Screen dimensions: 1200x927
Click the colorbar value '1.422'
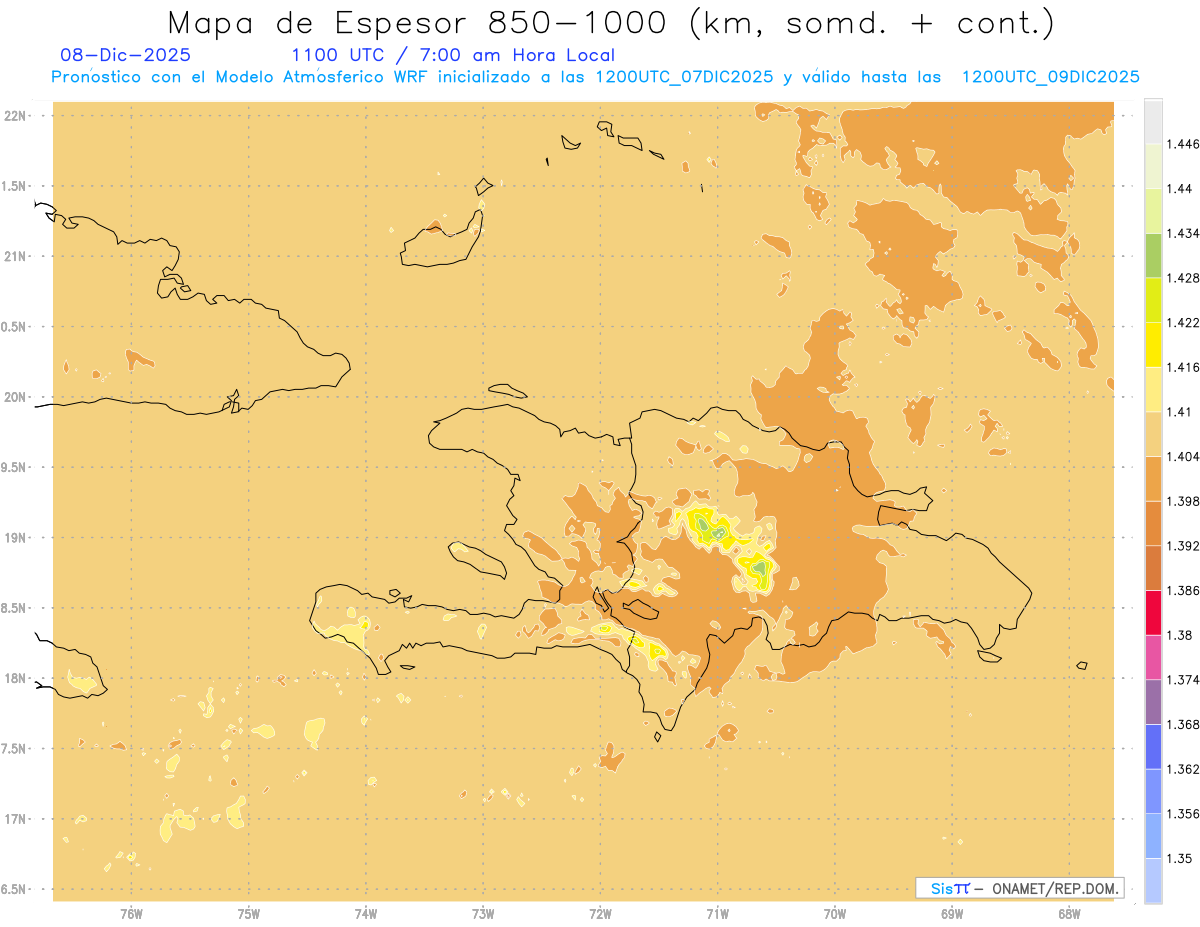pos(1184,323)
